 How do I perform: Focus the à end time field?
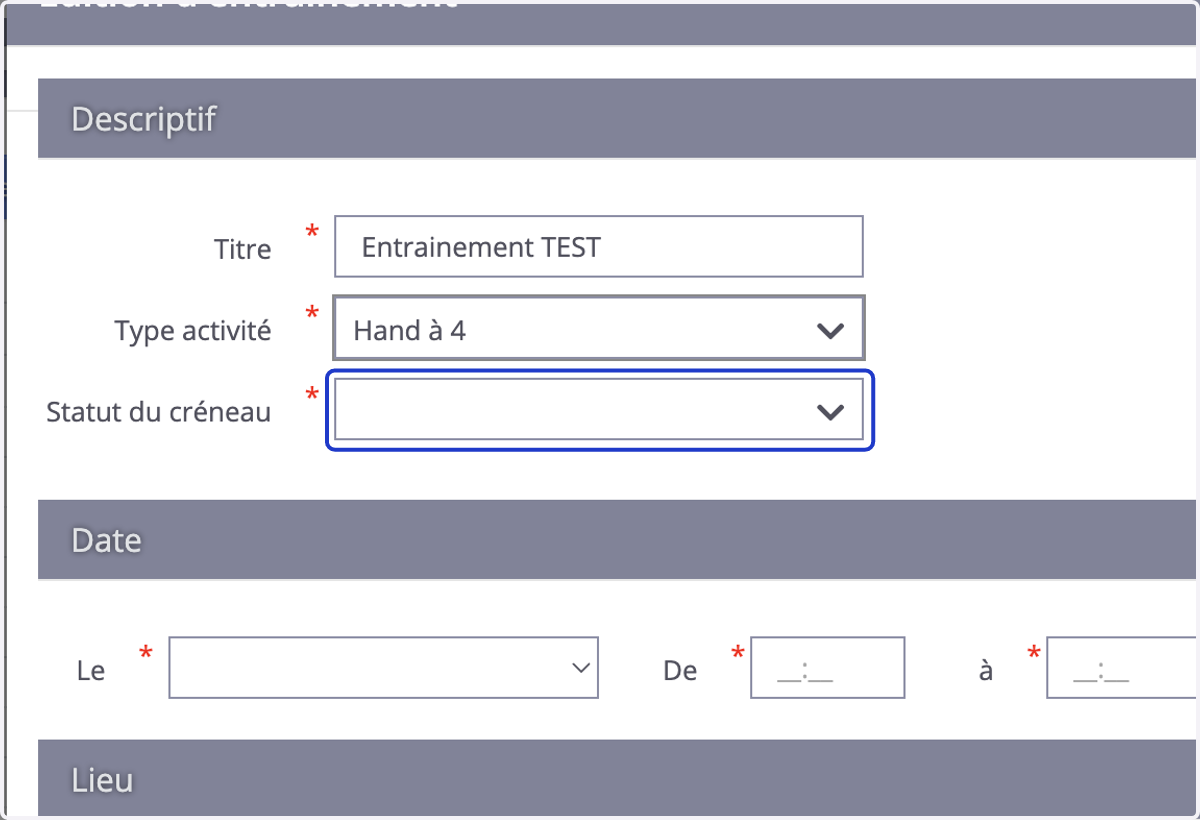tap(1122, 667)
